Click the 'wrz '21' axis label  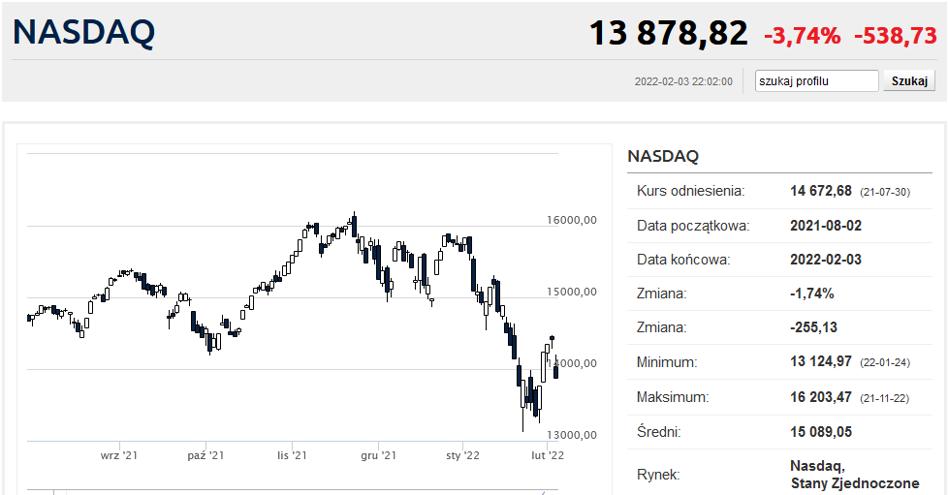coord(119,455)
